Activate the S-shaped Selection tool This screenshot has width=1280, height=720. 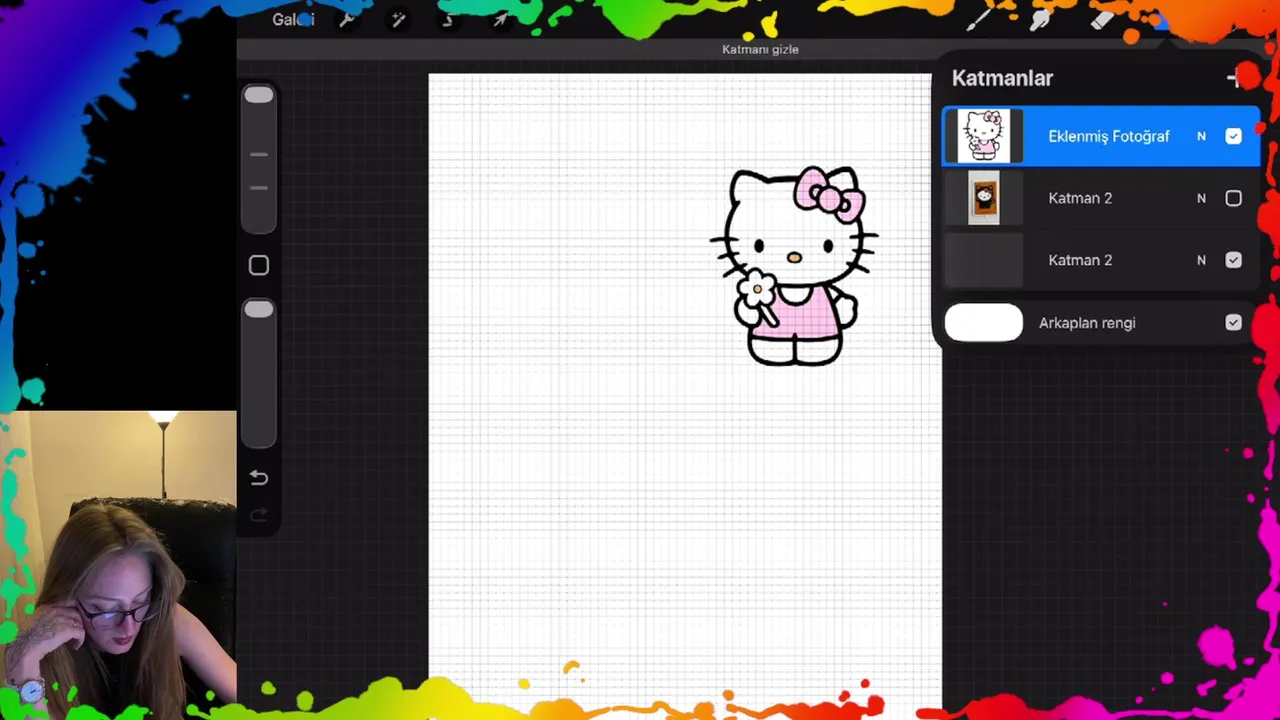tap(448, 19)
